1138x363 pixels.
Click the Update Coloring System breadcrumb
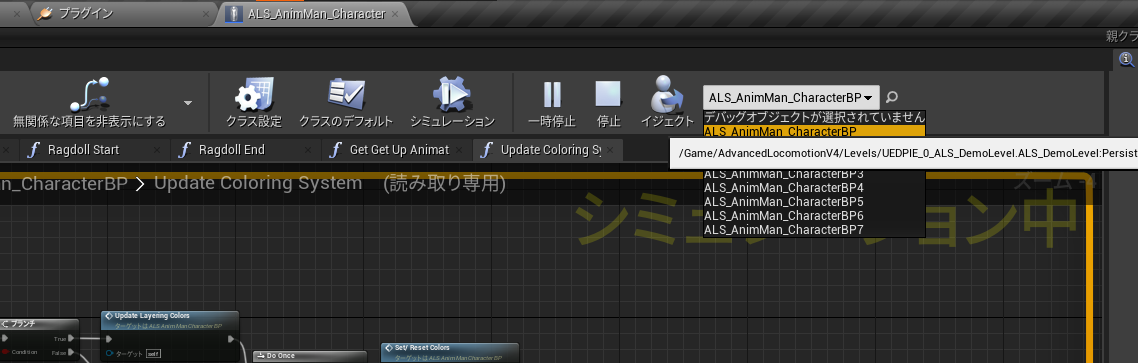pos(258,183)
